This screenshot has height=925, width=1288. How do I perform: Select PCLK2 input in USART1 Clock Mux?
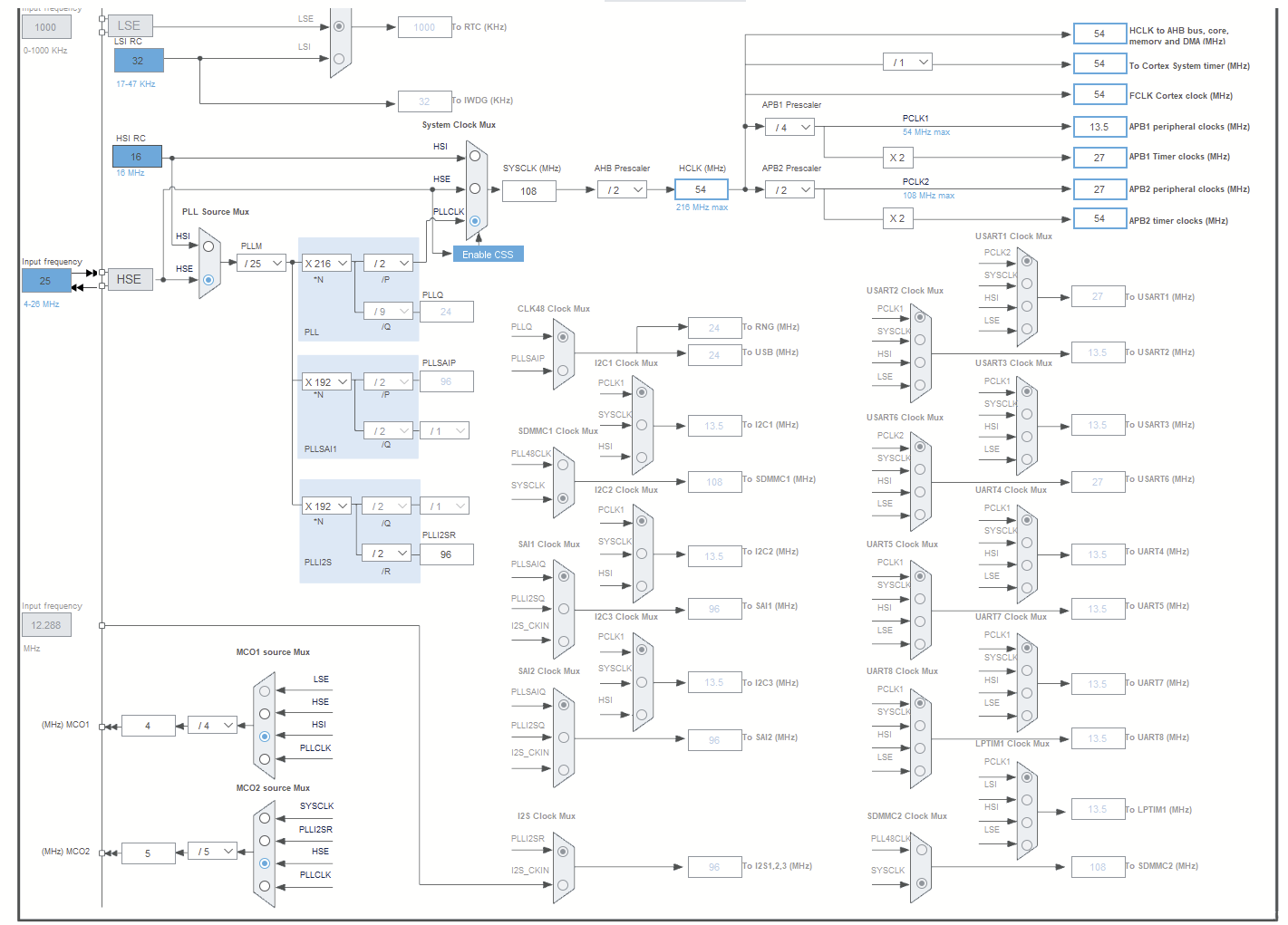1026,261
